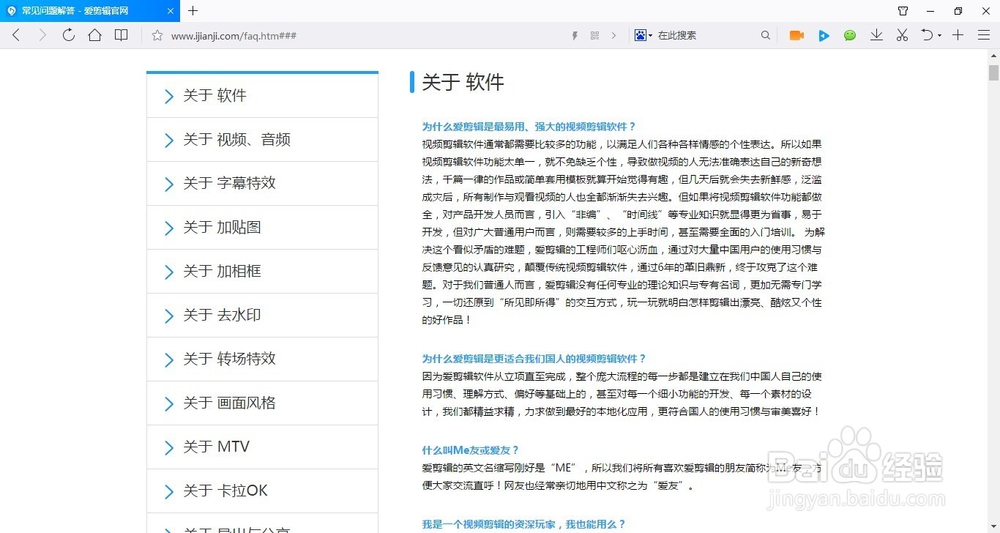Go back to the previous page
Screen dimensions: 1000x533
pyautogui.click(x=17, y=35)
